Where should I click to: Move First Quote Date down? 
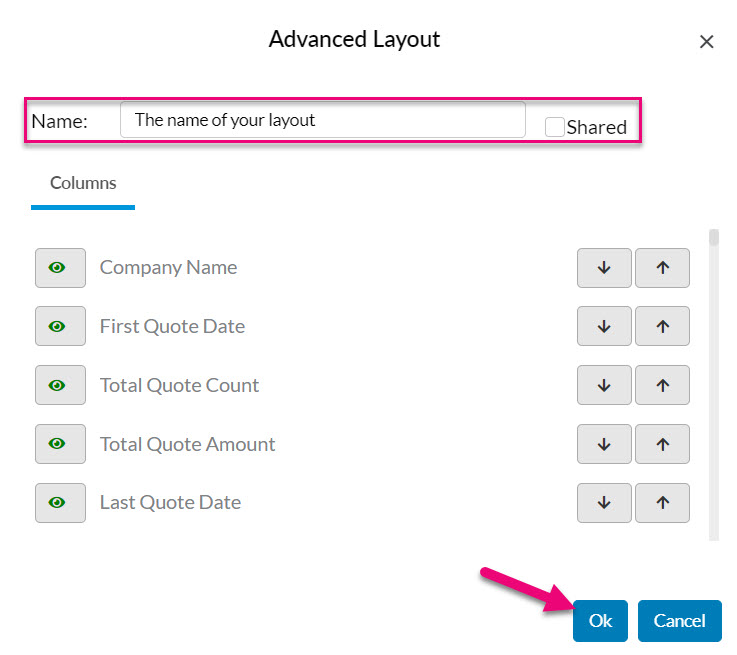point(604,326)
